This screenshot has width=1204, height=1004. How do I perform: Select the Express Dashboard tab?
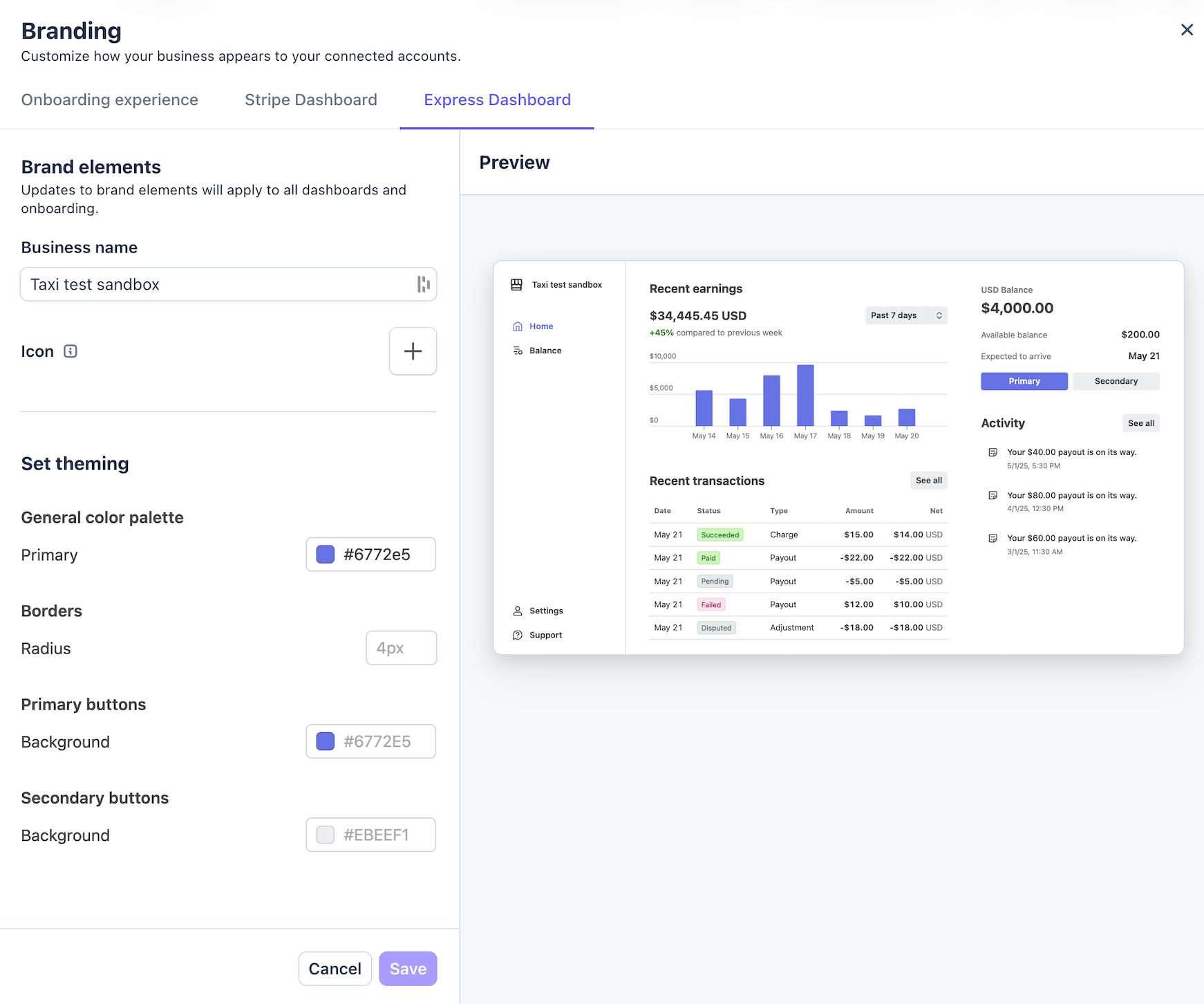pyautogui.click(x=497, y=100)
